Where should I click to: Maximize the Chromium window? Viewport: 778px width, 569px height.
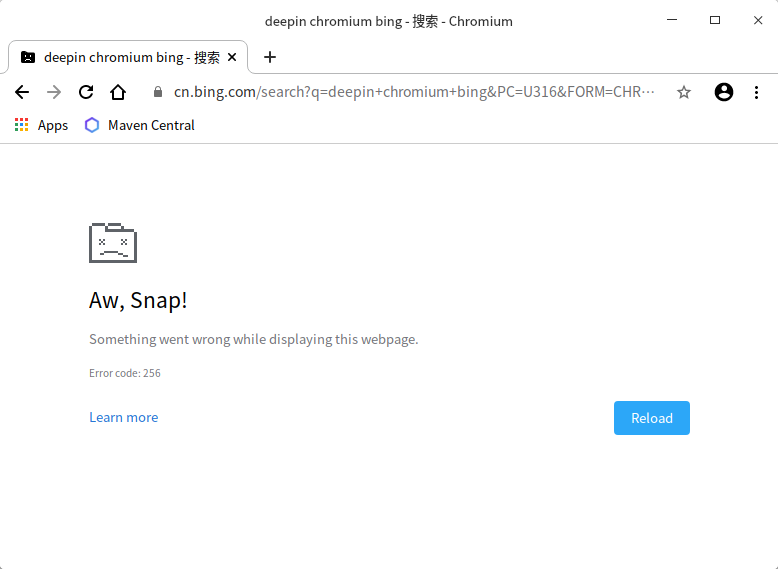pyautogui.click(x=715, y=20)
